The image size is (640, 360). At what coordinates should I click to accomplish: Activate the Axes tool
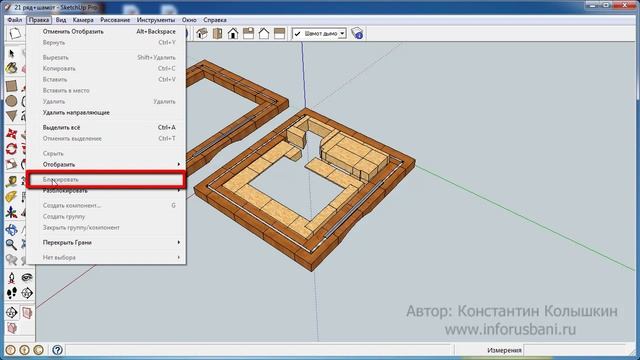(x=11, y=212)
